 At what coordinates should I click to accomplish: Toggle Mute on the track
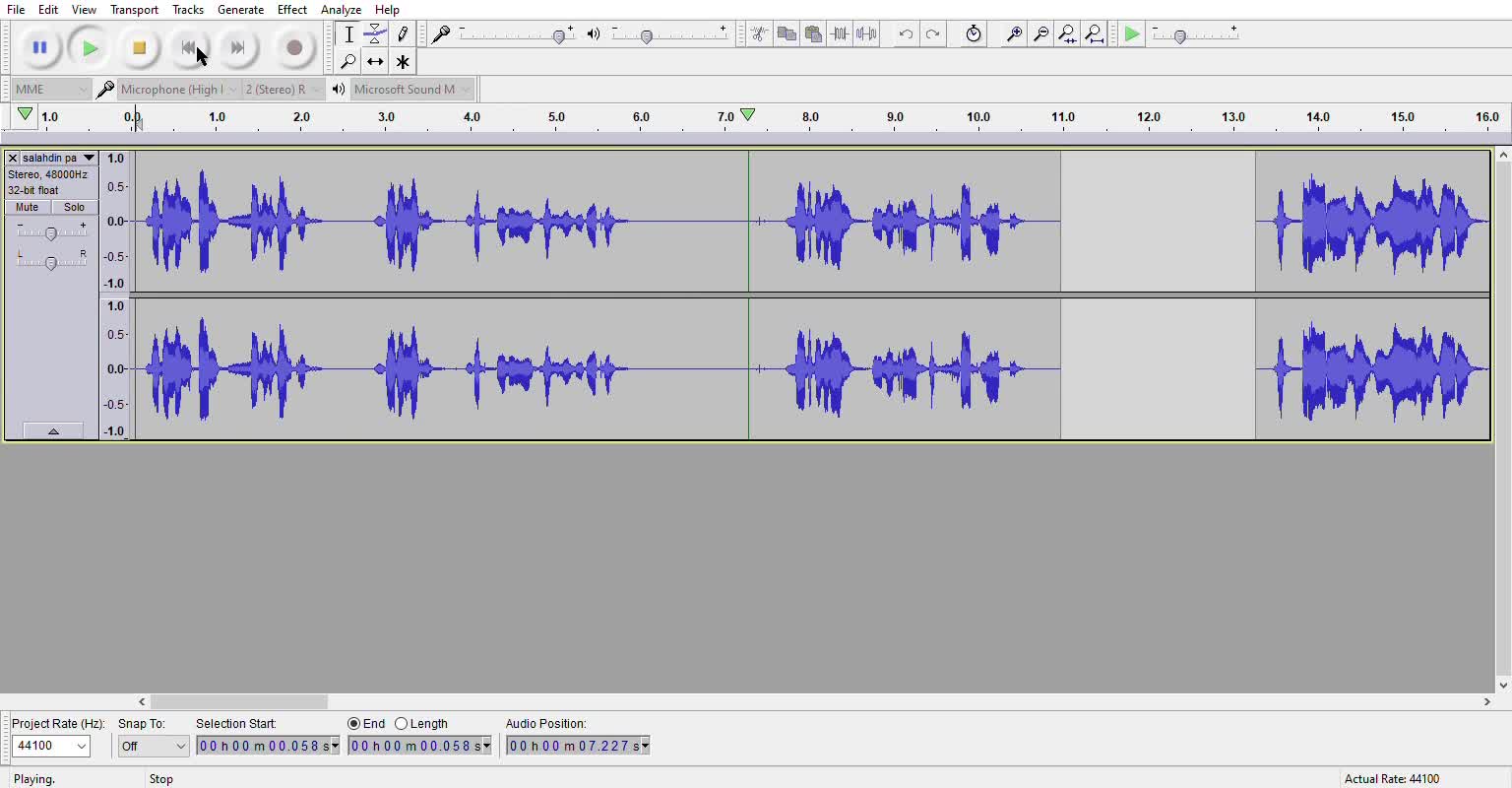pos(28,207)
